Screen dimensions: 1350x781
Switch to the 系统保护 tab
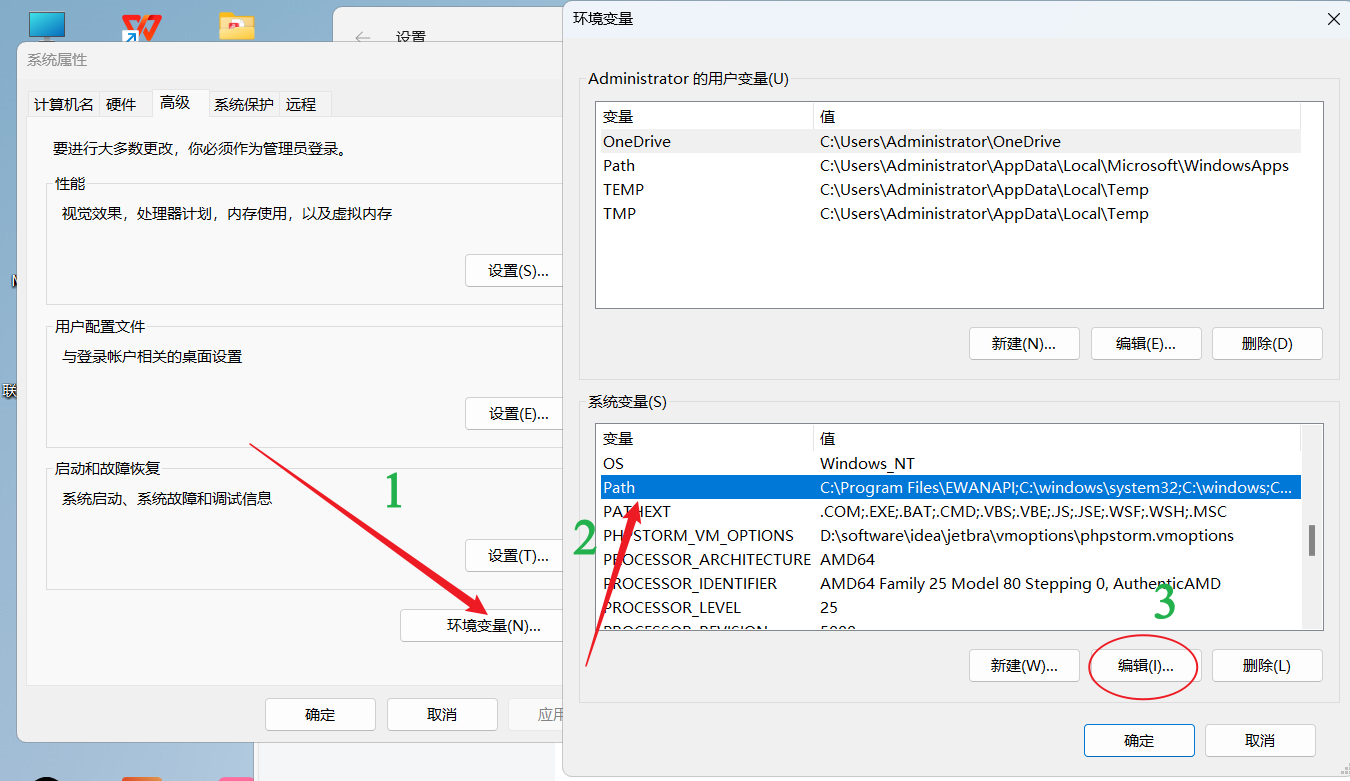(x=243, y=103)
